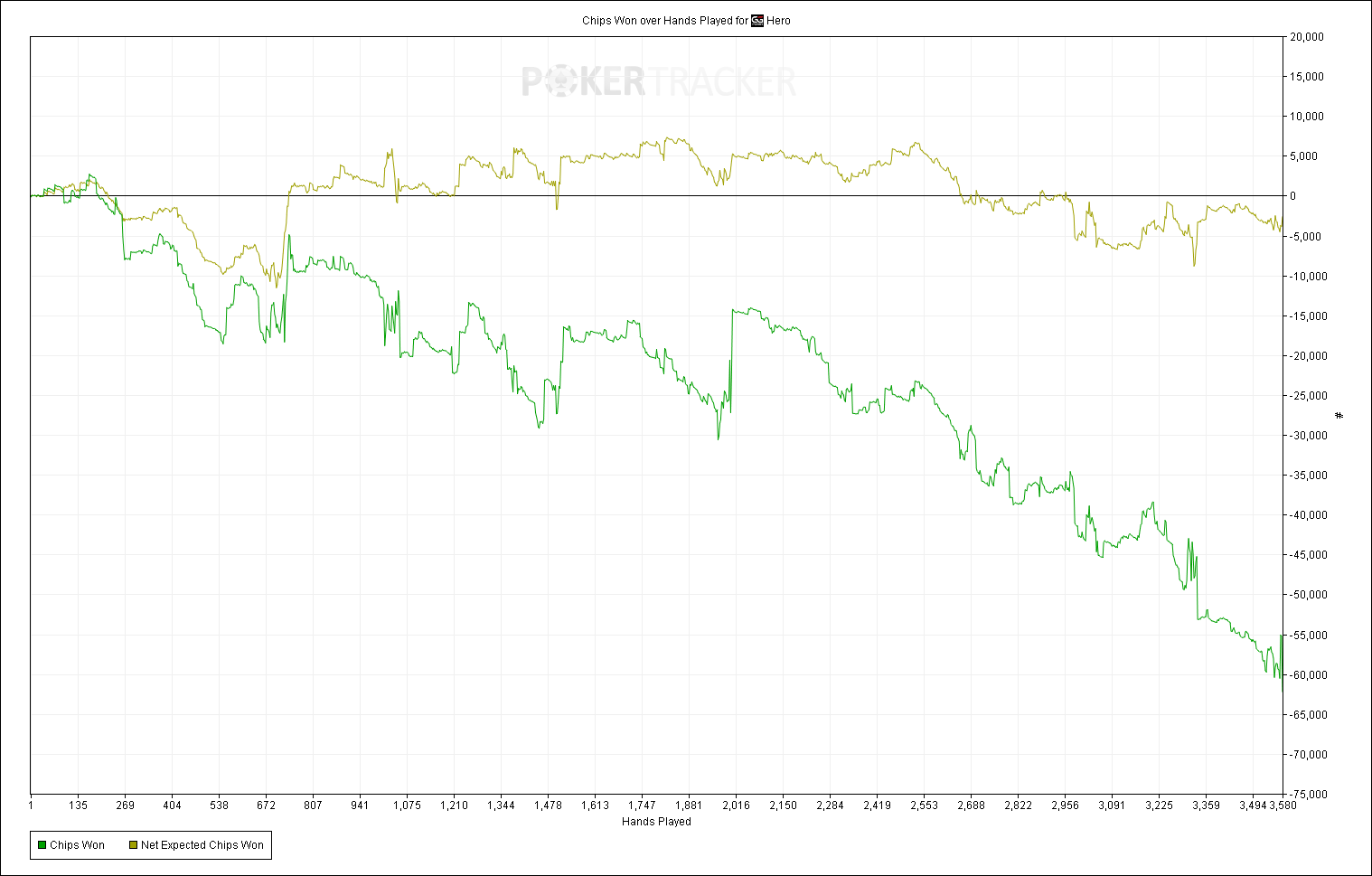Click the y-axis tick label '-65,000'

coord(1309,715)
